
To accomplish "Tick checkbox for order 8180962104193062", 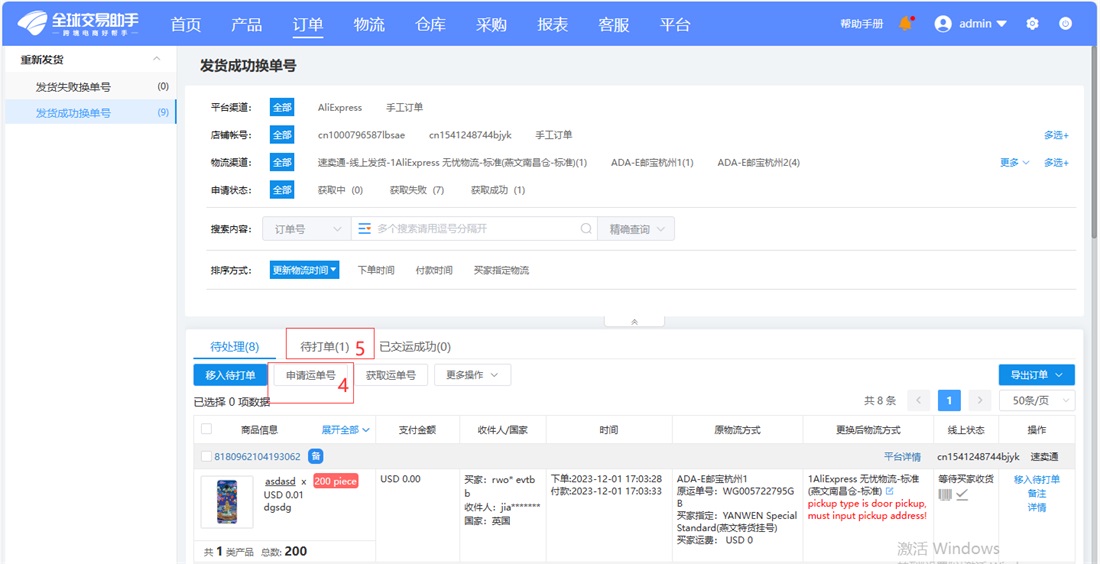I will (x=206, y=457).
